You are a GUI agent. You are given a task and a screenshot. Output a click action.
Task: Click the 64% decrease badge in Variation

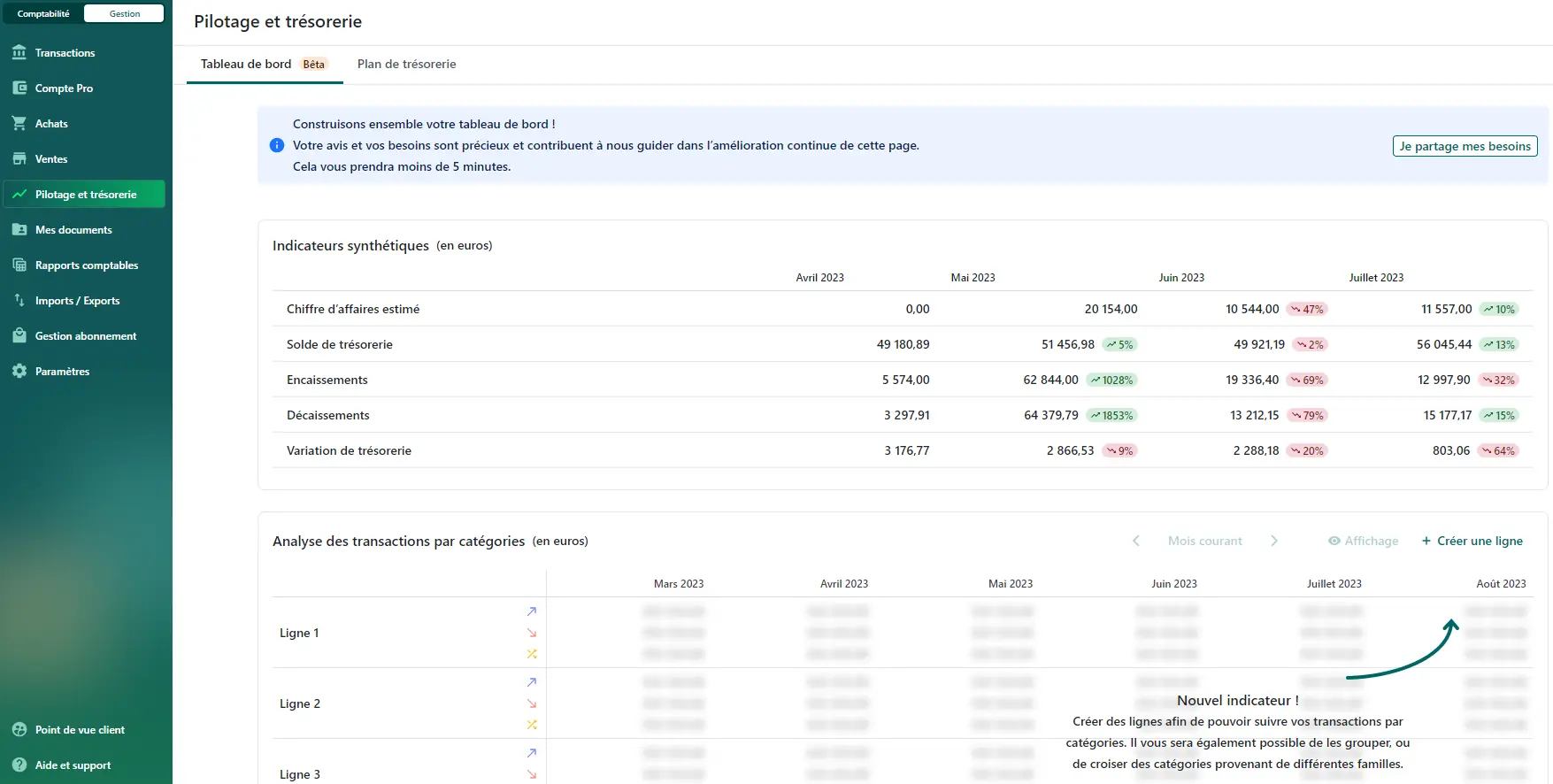(1498, 450)
